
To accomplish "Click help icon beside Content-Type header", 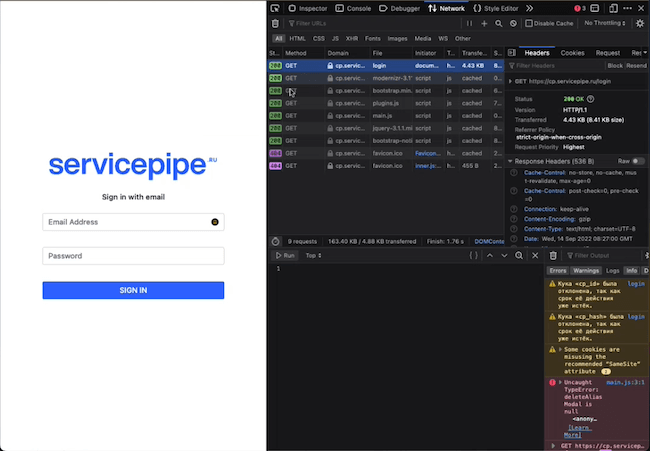I will (x=514, y=229).
